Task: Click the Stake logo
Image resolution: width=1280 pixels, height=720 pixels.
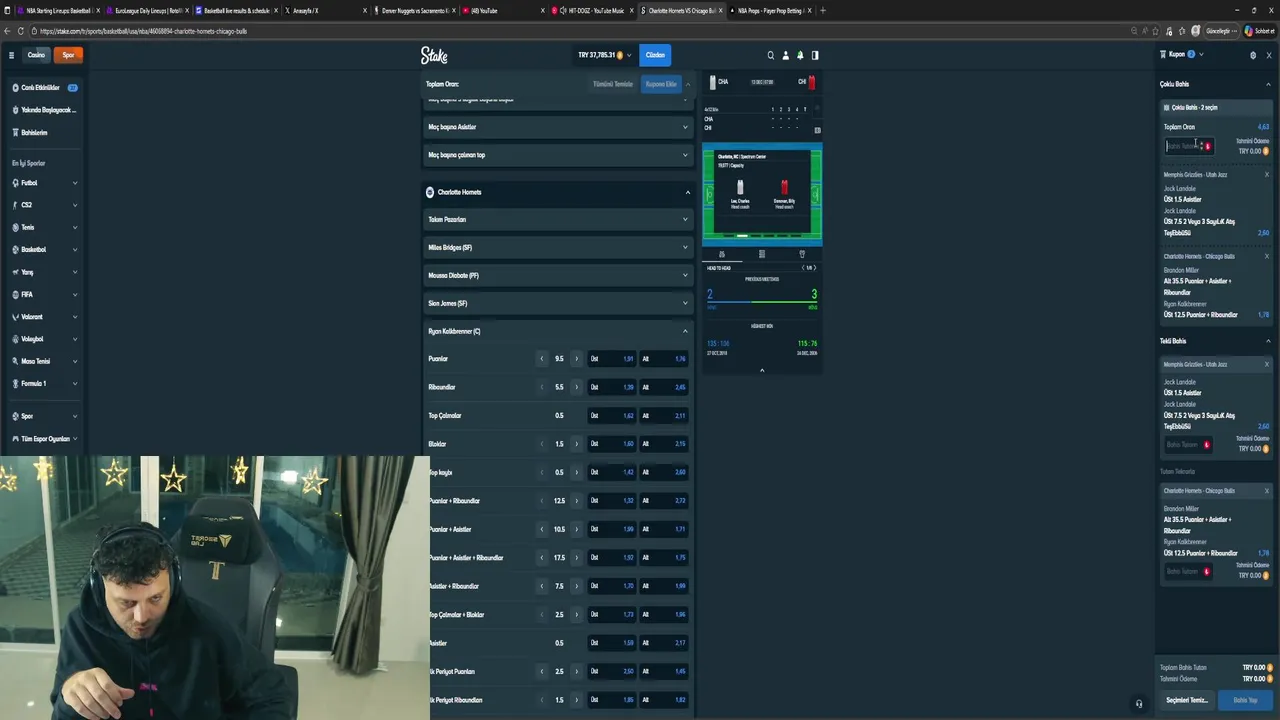Action: coord(434,55)
